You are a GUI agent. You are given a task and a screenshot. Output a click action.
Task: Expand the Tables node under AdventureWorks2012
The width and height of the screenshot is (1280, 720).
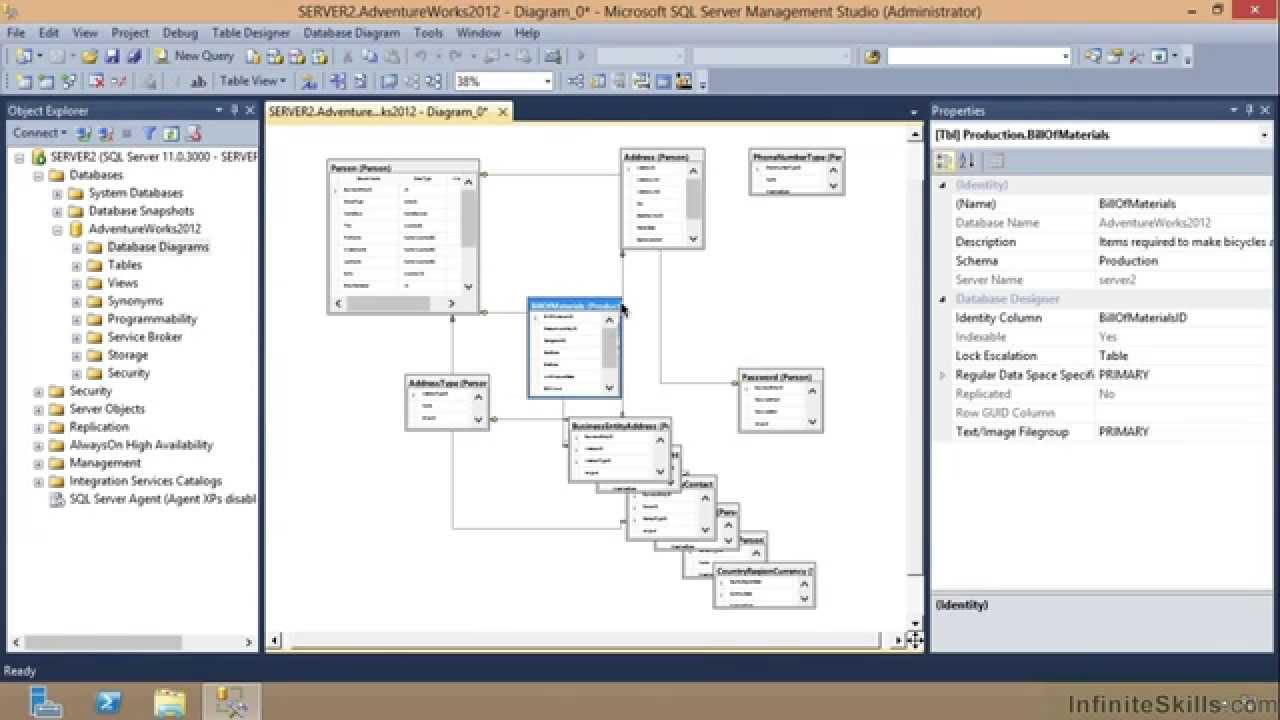click(x=76, y=265)
